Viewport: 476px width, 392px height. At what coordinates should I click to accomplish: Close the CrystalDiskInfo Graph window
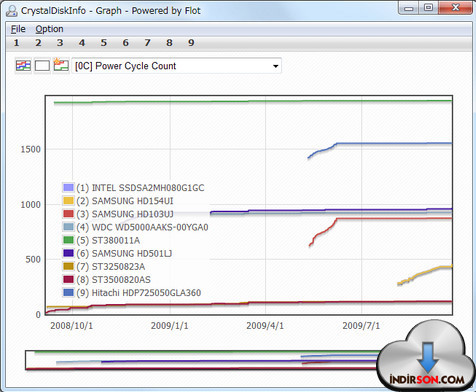[455, 8]
